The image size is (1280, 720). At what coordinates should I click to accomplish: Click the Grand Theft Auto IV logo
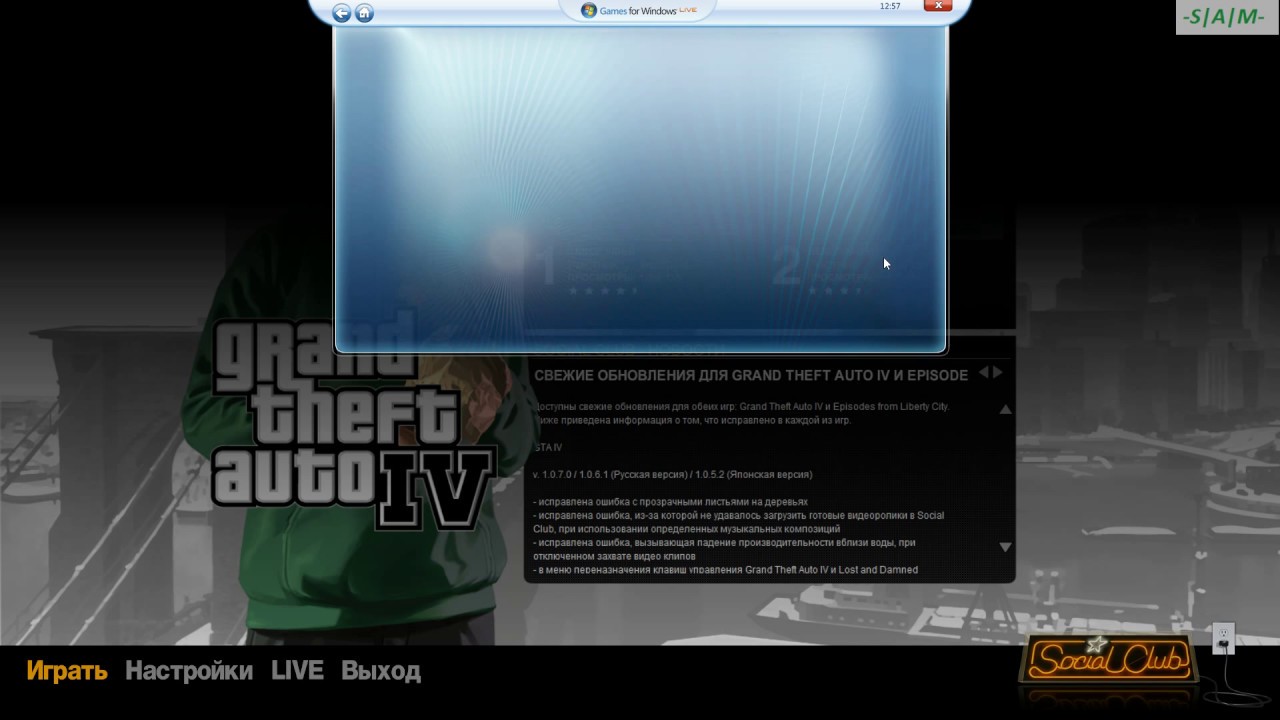(352, 423)
